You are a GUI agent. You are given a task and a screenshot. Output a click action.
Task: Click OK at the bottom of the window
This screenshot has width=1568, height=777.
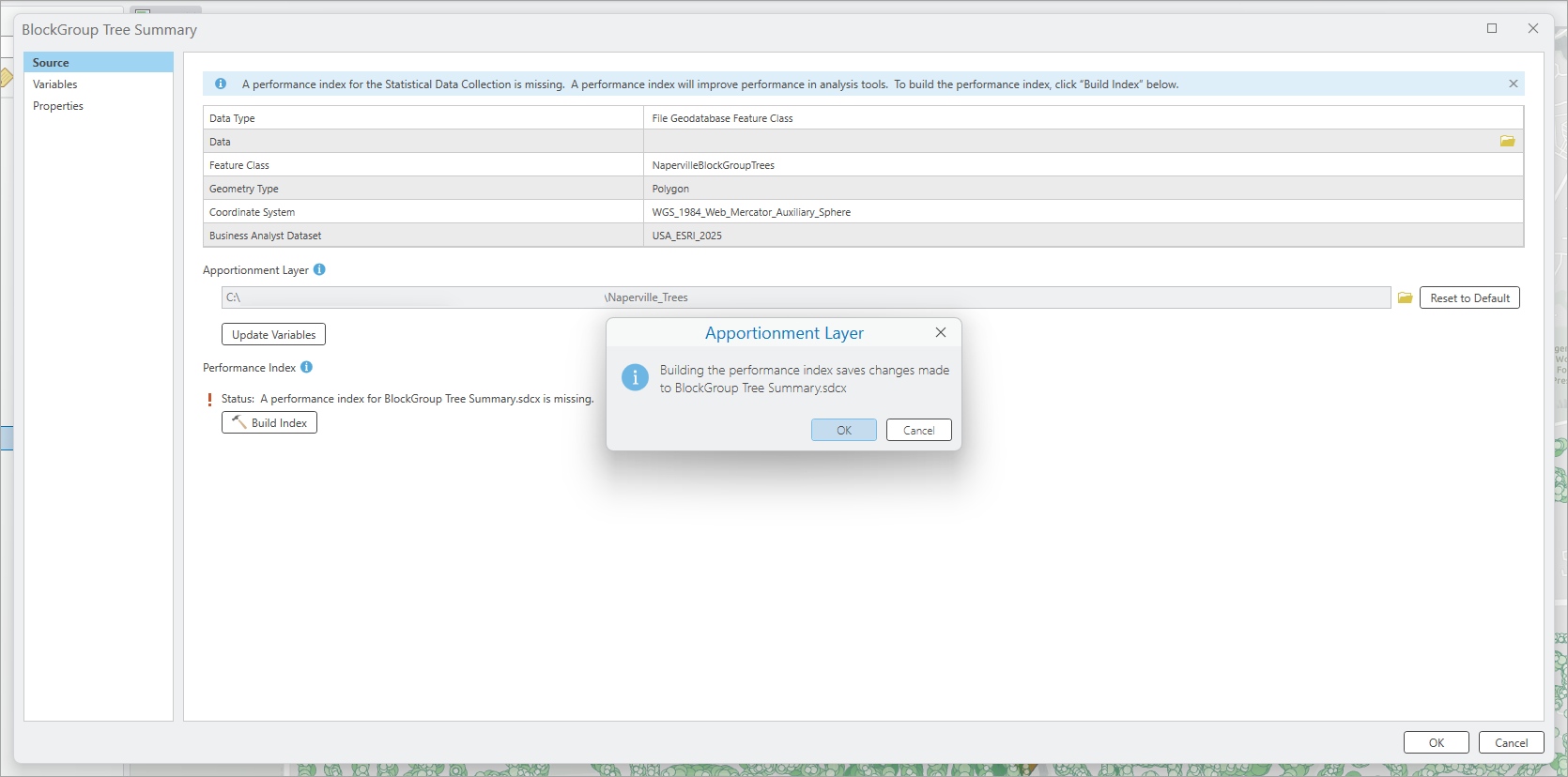tap(1437, 742)
